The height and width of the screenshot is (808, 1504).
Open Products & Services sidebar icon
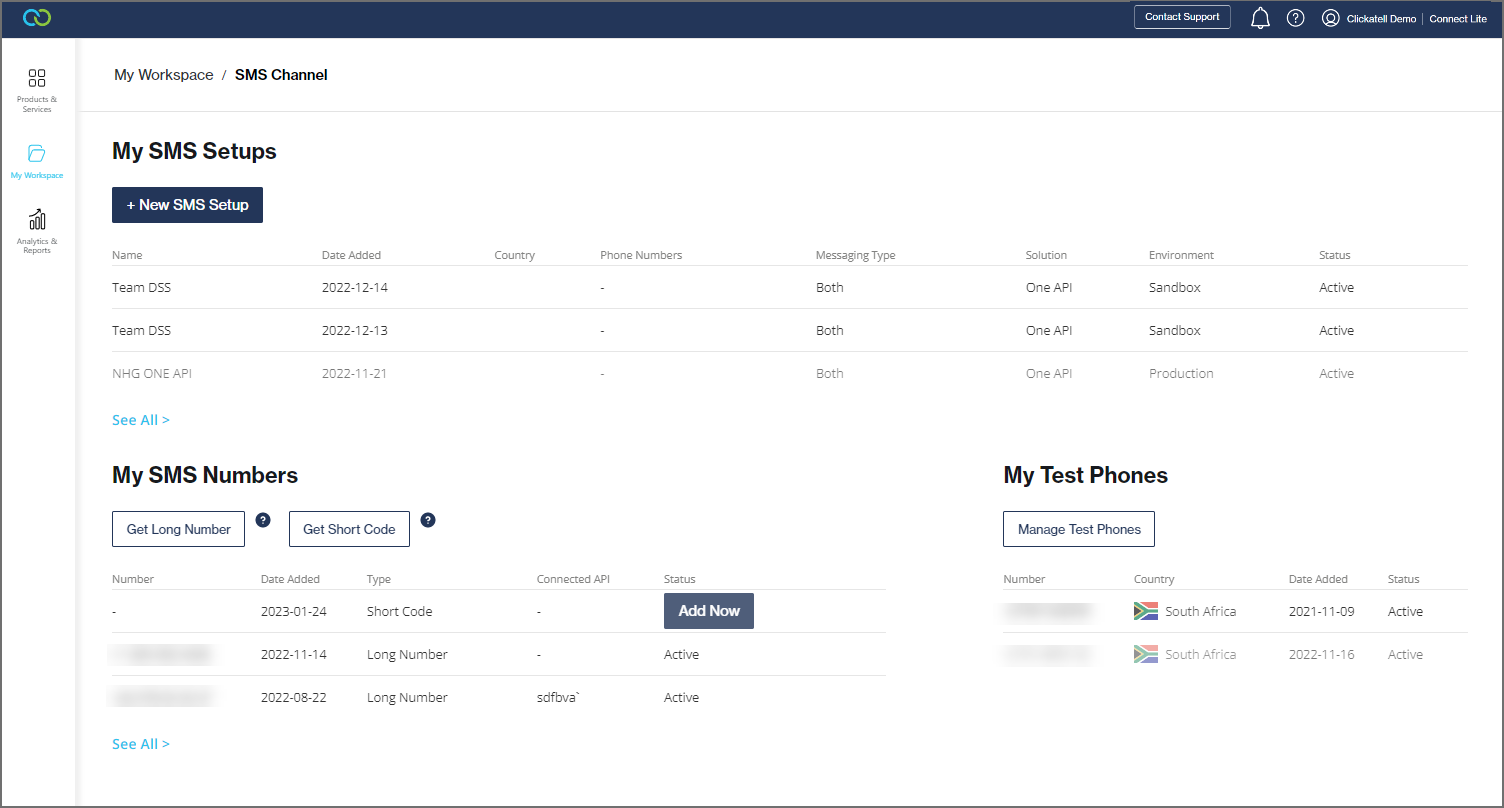coord(37,79)
